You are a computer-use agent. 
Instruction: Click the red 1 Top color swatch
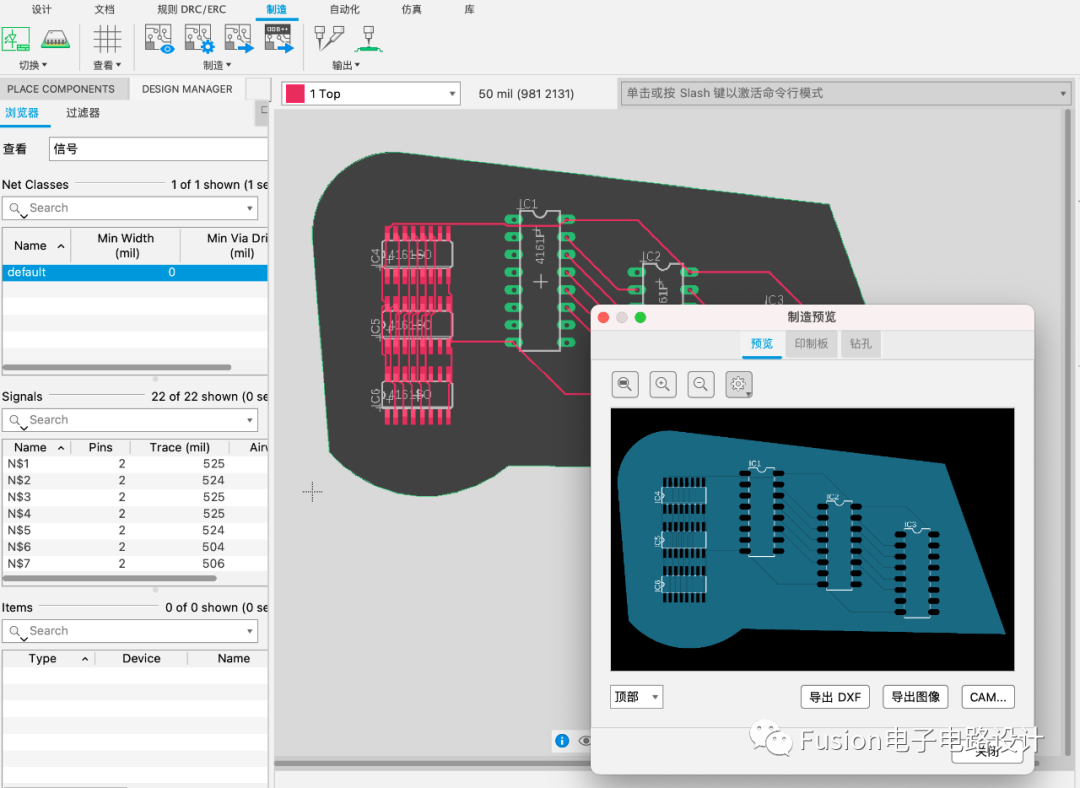tap(295, 94)
